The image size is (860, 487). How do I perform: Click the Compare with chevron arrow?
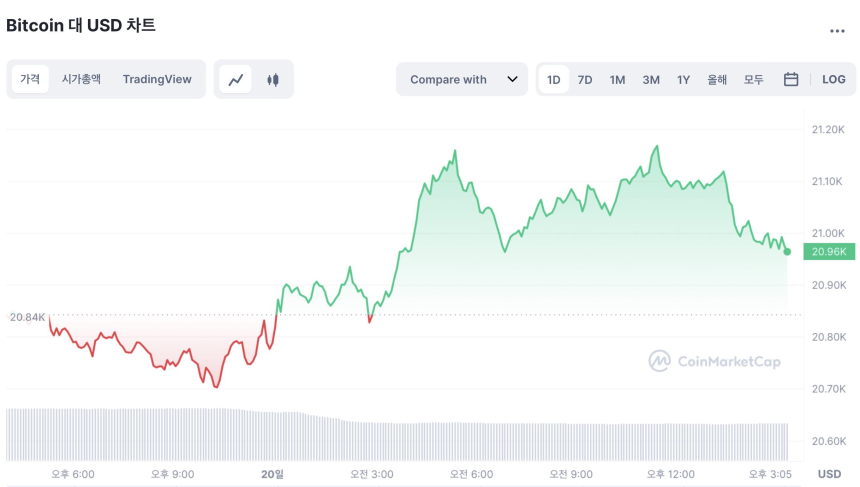coord(512,79)
